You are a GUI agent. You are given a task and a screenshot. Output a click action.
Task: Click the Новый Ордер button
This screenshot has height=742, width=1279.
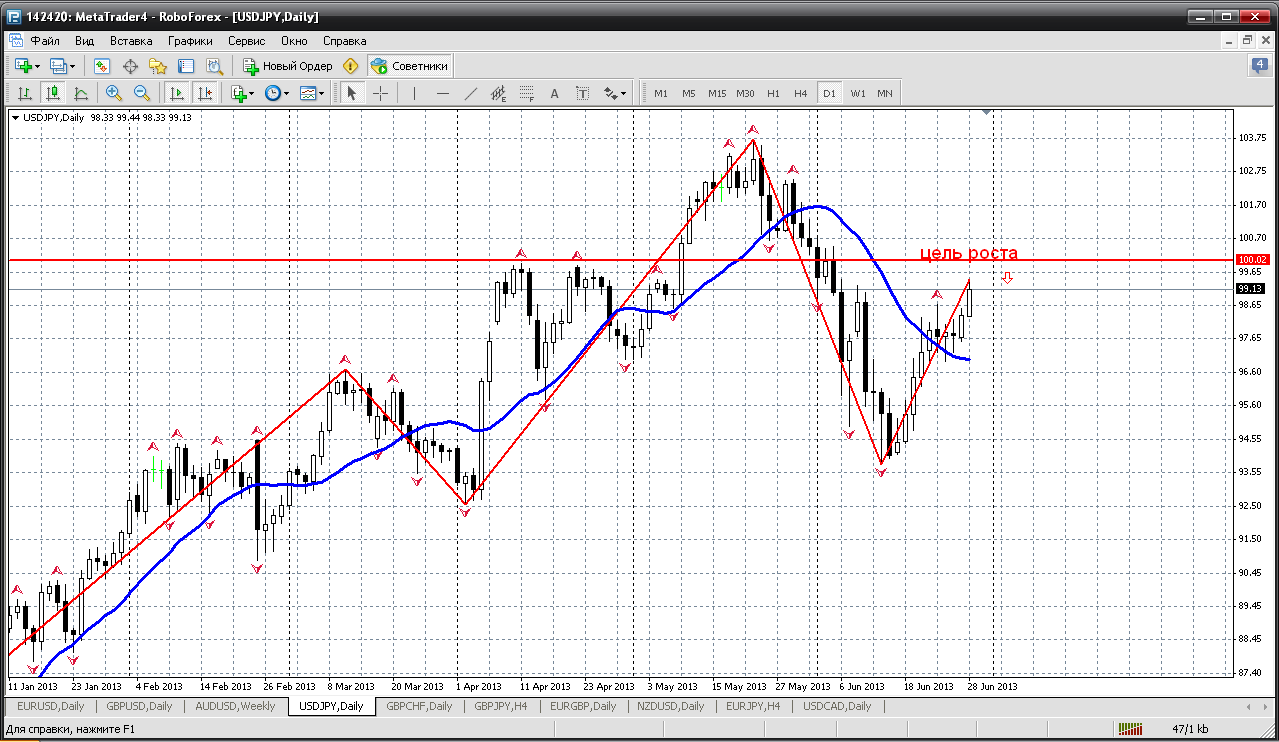click(287, 66)
